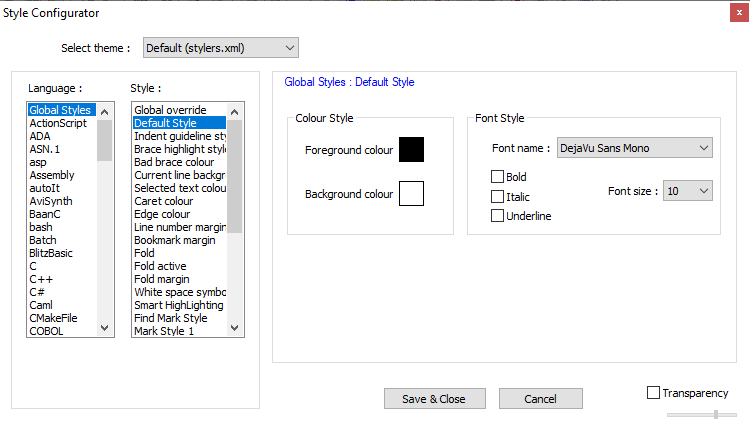Select Selected text colour style
This screenshot has height=426, width=750.
click(179, 188)
